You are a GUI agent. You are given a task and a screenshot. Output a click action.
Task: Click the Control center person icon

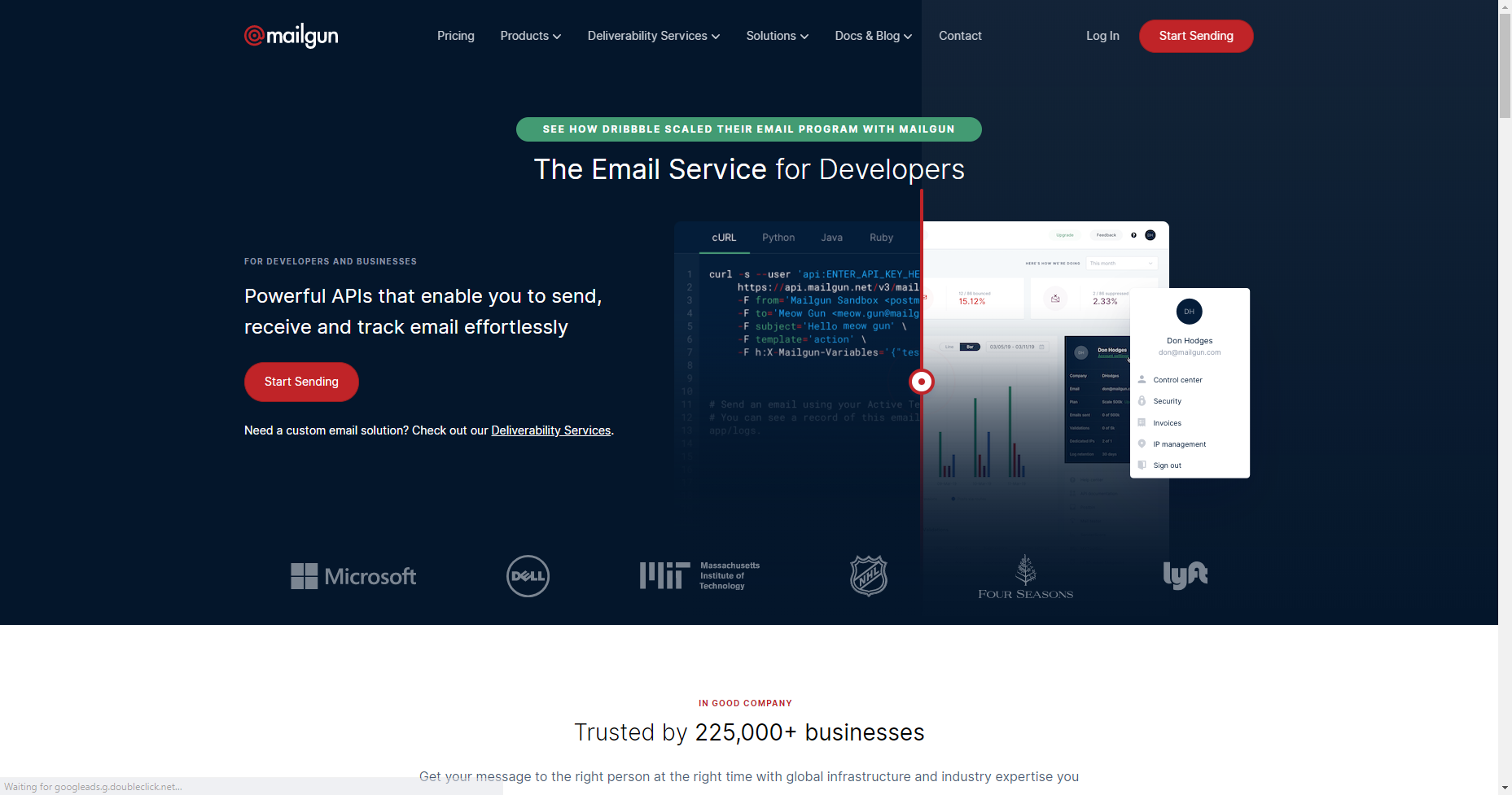(x=1142, y=379)
